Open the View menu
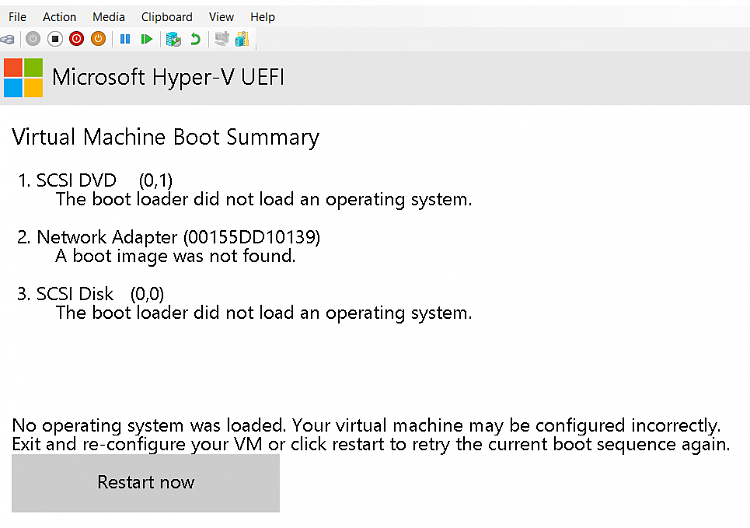Viewport: 750px width, 528px height. point(221,17)
